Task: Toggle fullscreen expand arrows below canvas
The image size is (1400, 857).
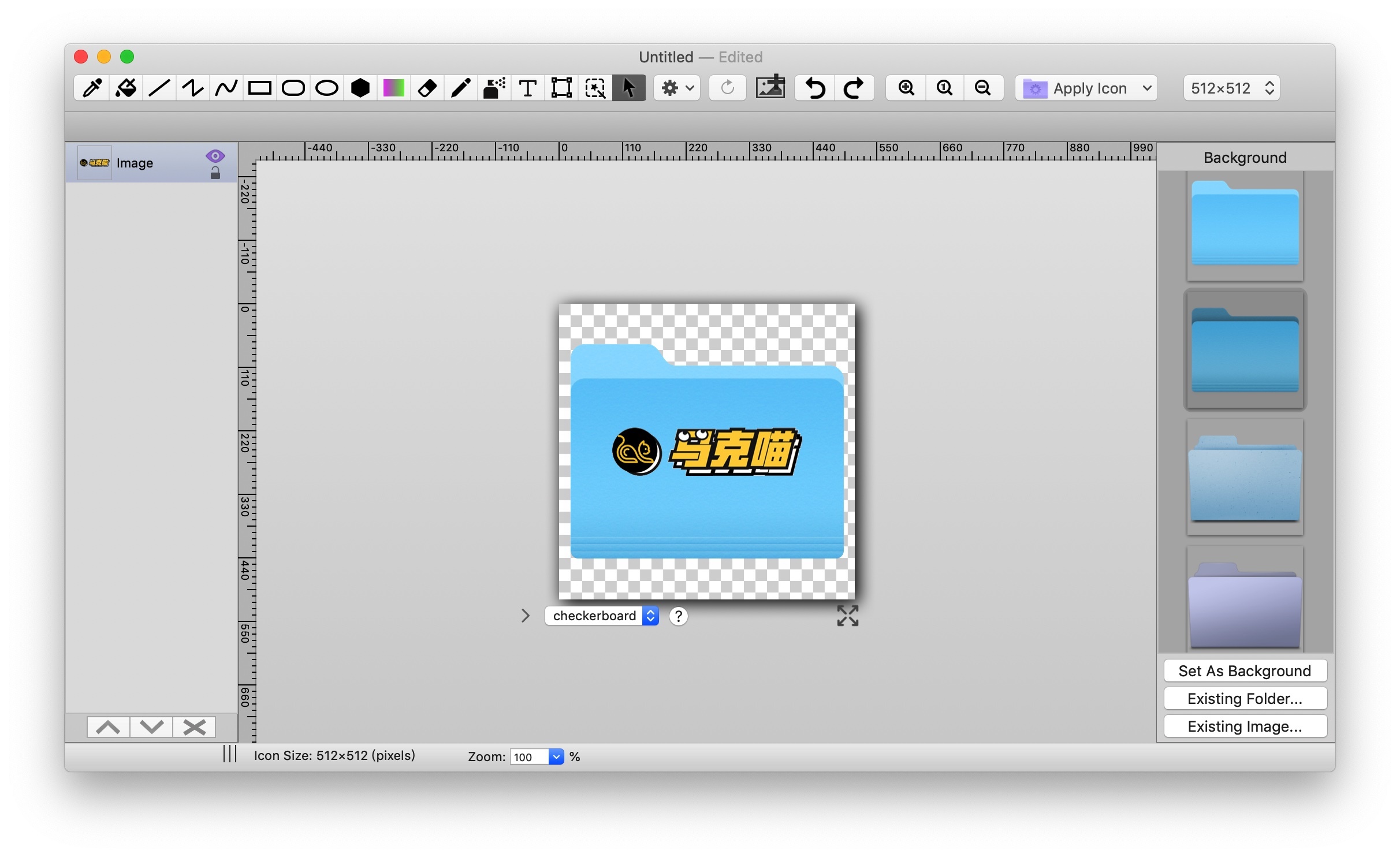Action: click(847, 616)
